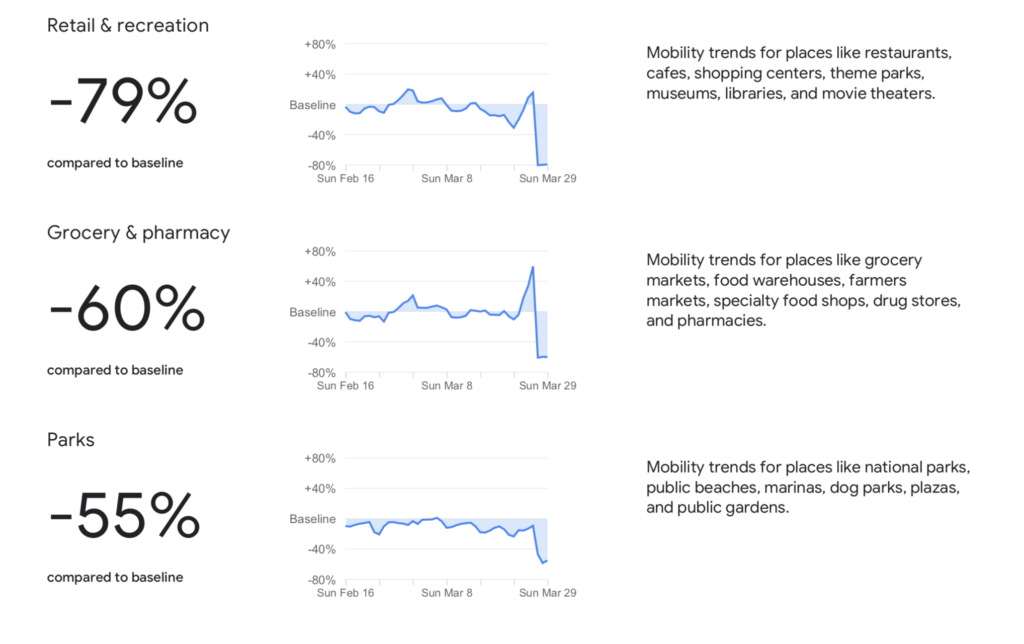Click the national parks description text
Image resolution: width=1024 pixels, height=644 pixels.
pos(808,487)
